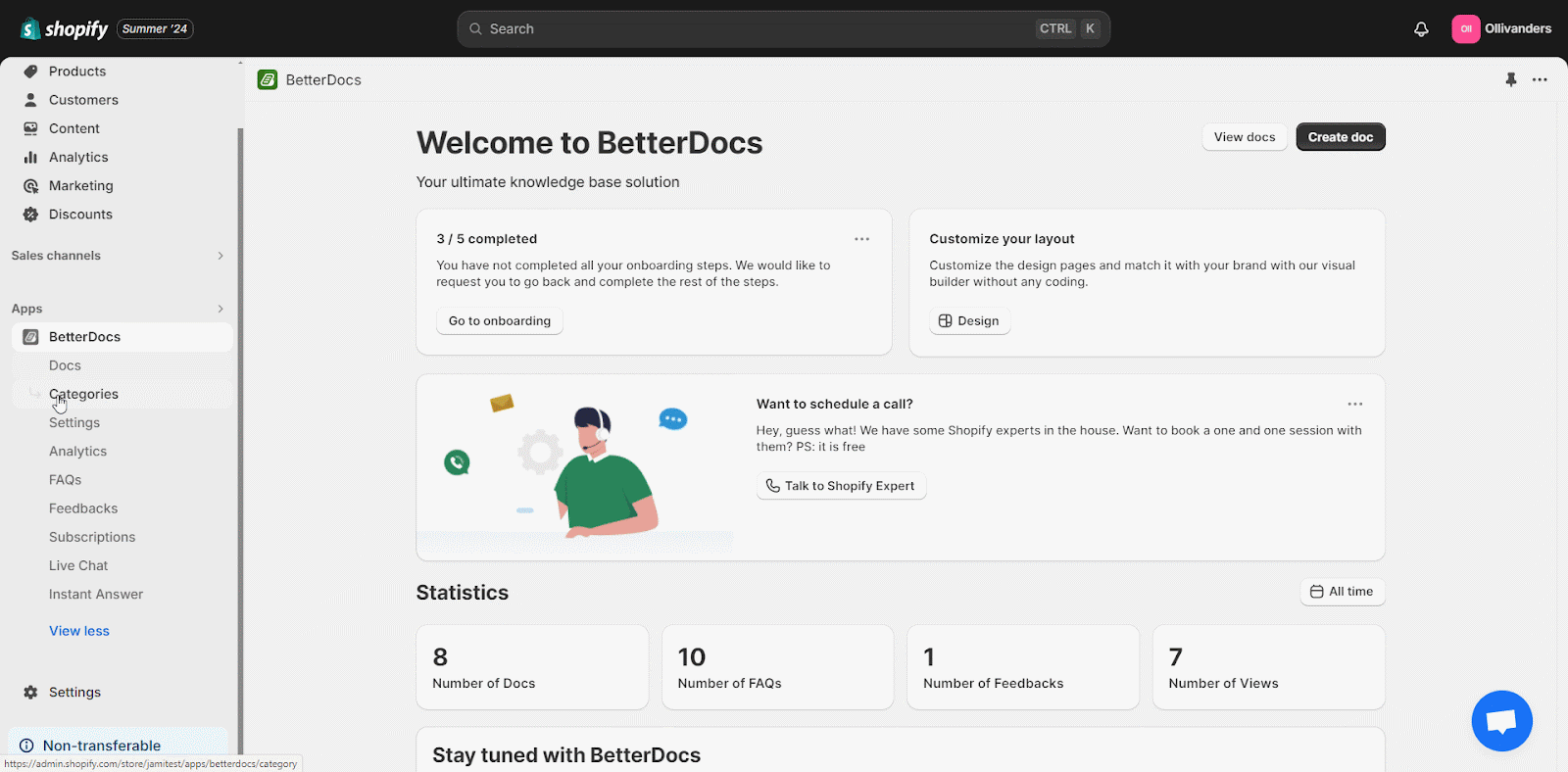The image size is (1568, 772).
Task: Click the Number of Docs card
Action: coord(532,667)
